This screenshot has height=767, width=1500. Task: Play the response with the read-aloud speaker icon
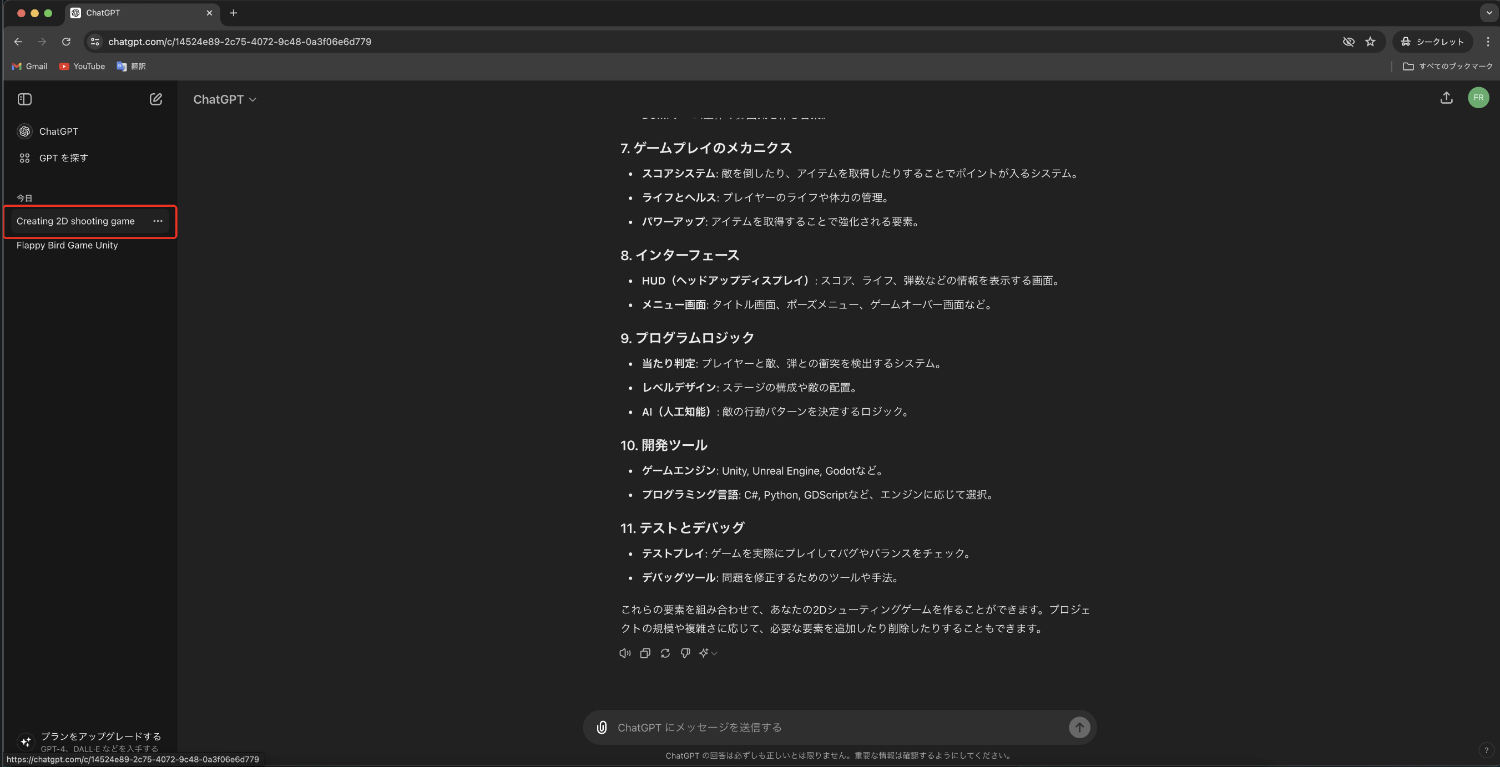coord(625,653)
